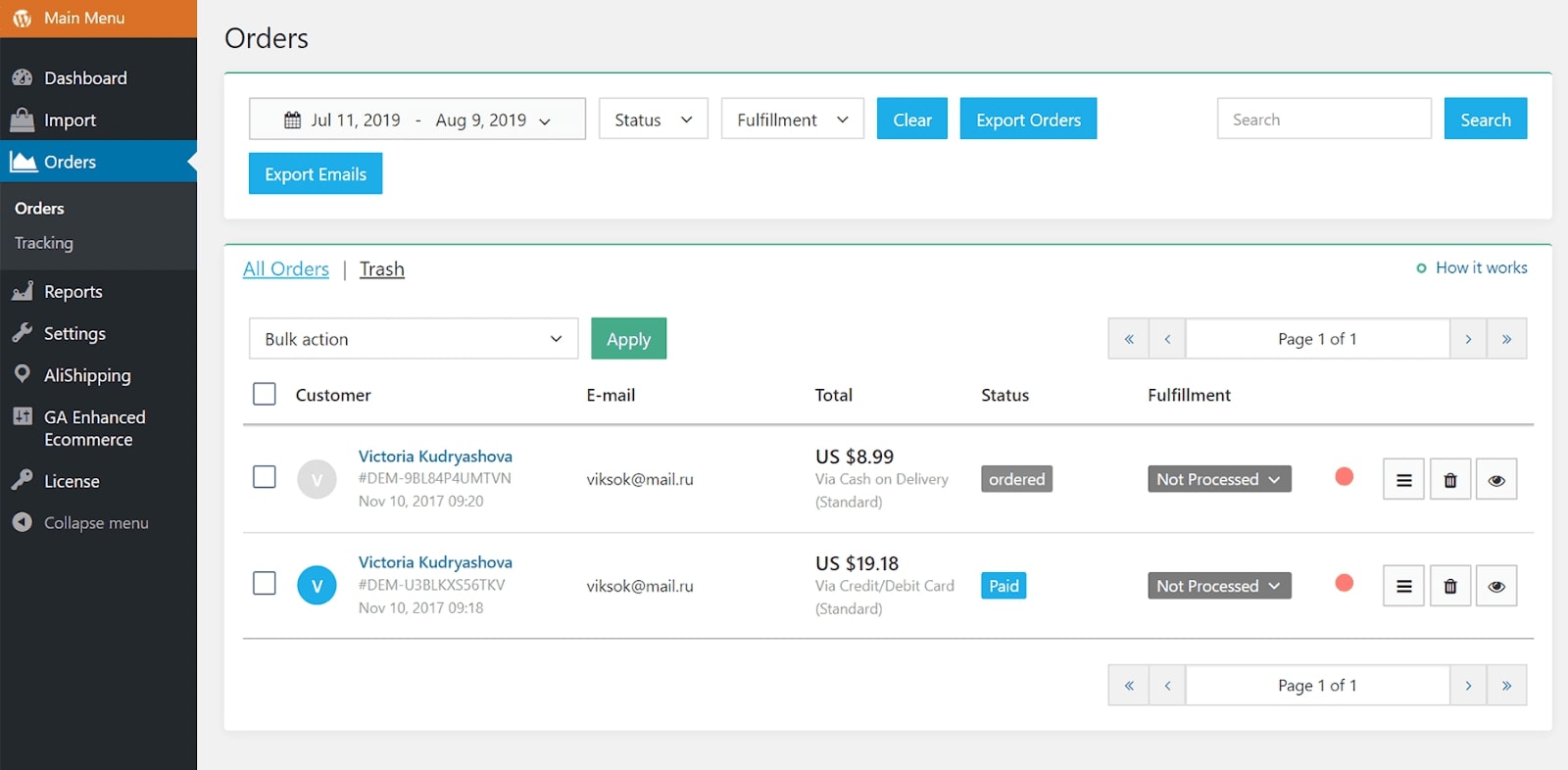
Task: Check the box for order #DEM-U3BLKXS56TKV
Action: click(x=265, y=583)
